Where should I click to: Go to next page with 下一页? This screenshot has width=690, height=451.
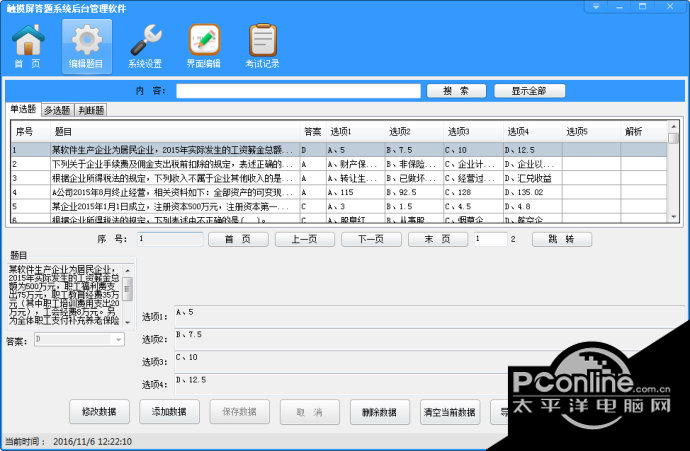click(x=371, y=240)
